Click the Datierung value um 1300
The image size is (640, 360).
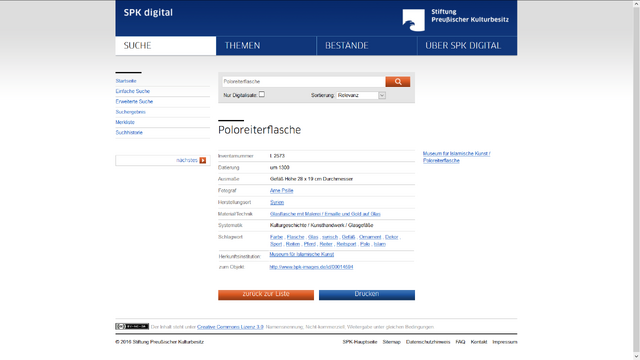280,168
